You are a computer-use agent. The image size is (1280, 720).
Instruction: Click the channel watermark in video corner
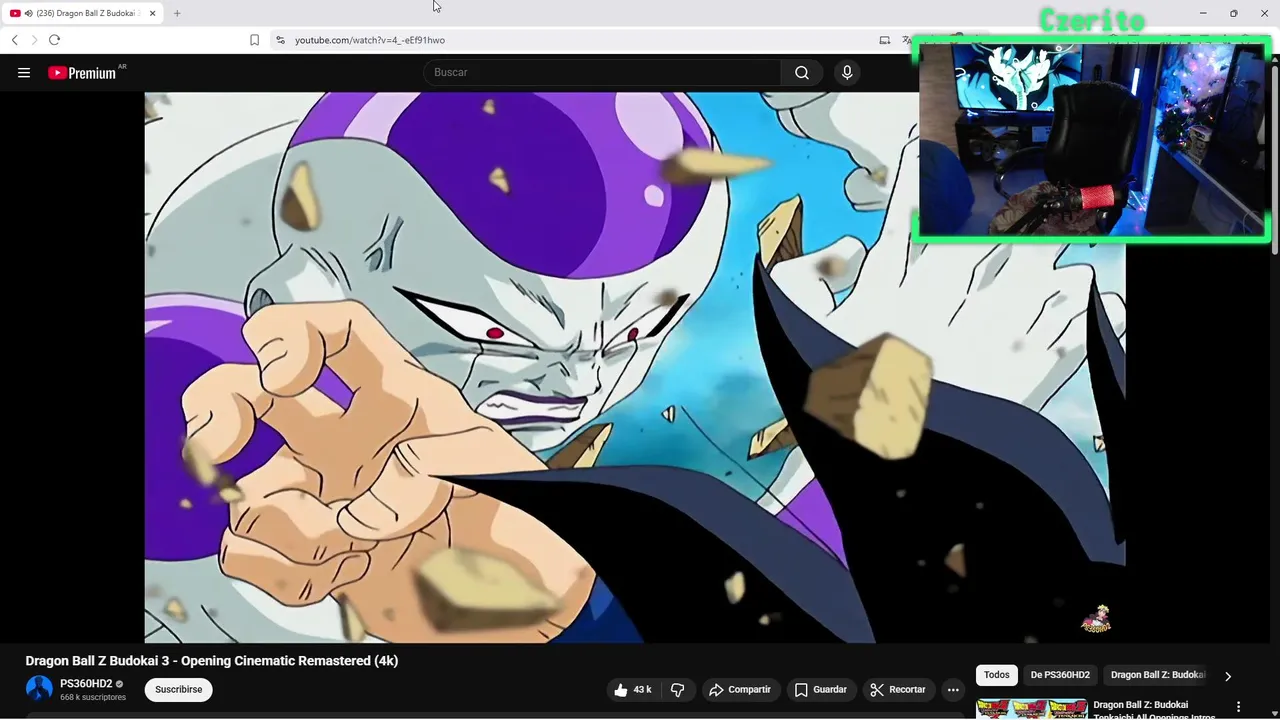[1096, 619]
